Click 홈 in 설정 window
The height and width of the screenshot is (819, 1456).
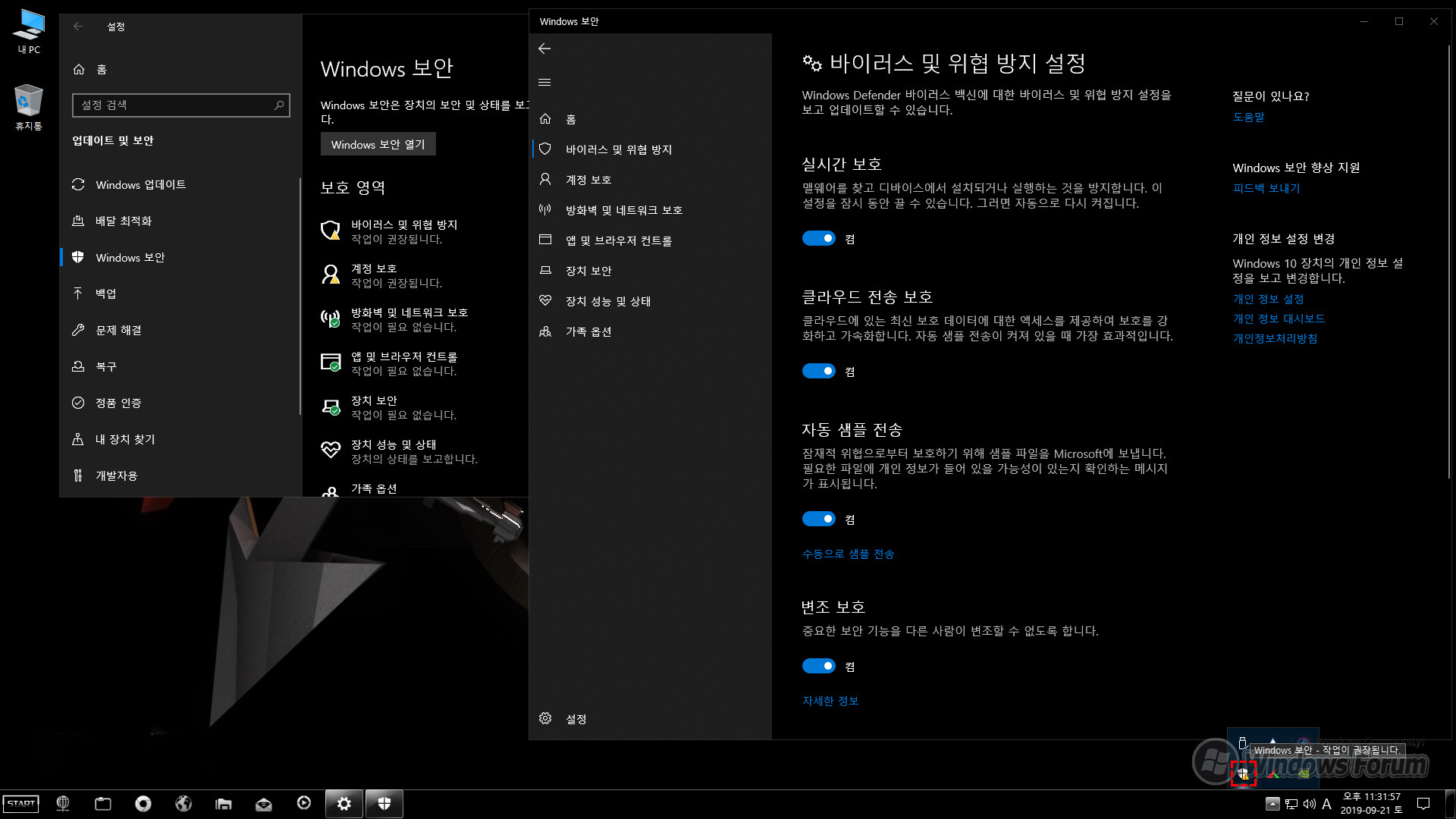click(180, 69)
